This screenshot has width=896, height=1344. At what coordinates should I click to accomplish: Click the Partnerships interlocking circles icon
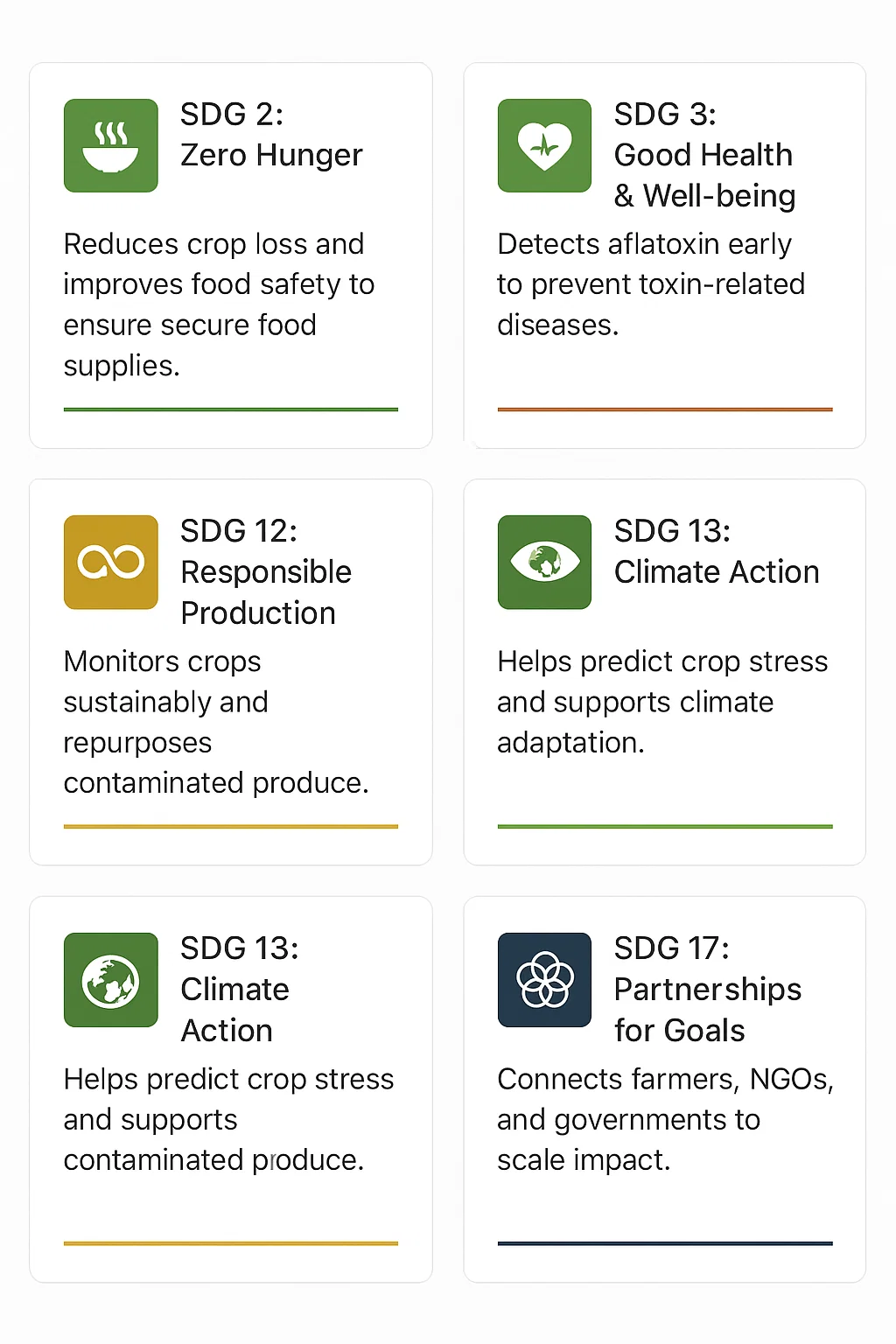pyautogui.click(x=544, y=980)
